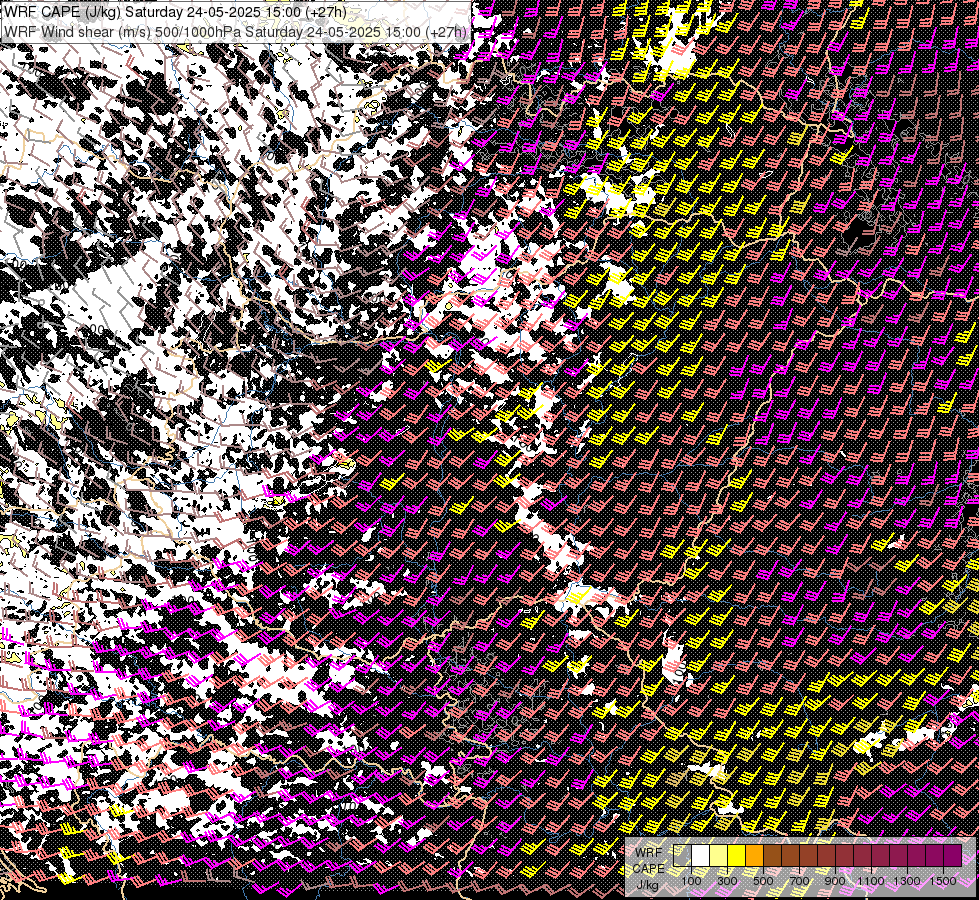979x900 pixels.
Task: Click the CAPE word inside the legend box
Action: coord(649,869)
